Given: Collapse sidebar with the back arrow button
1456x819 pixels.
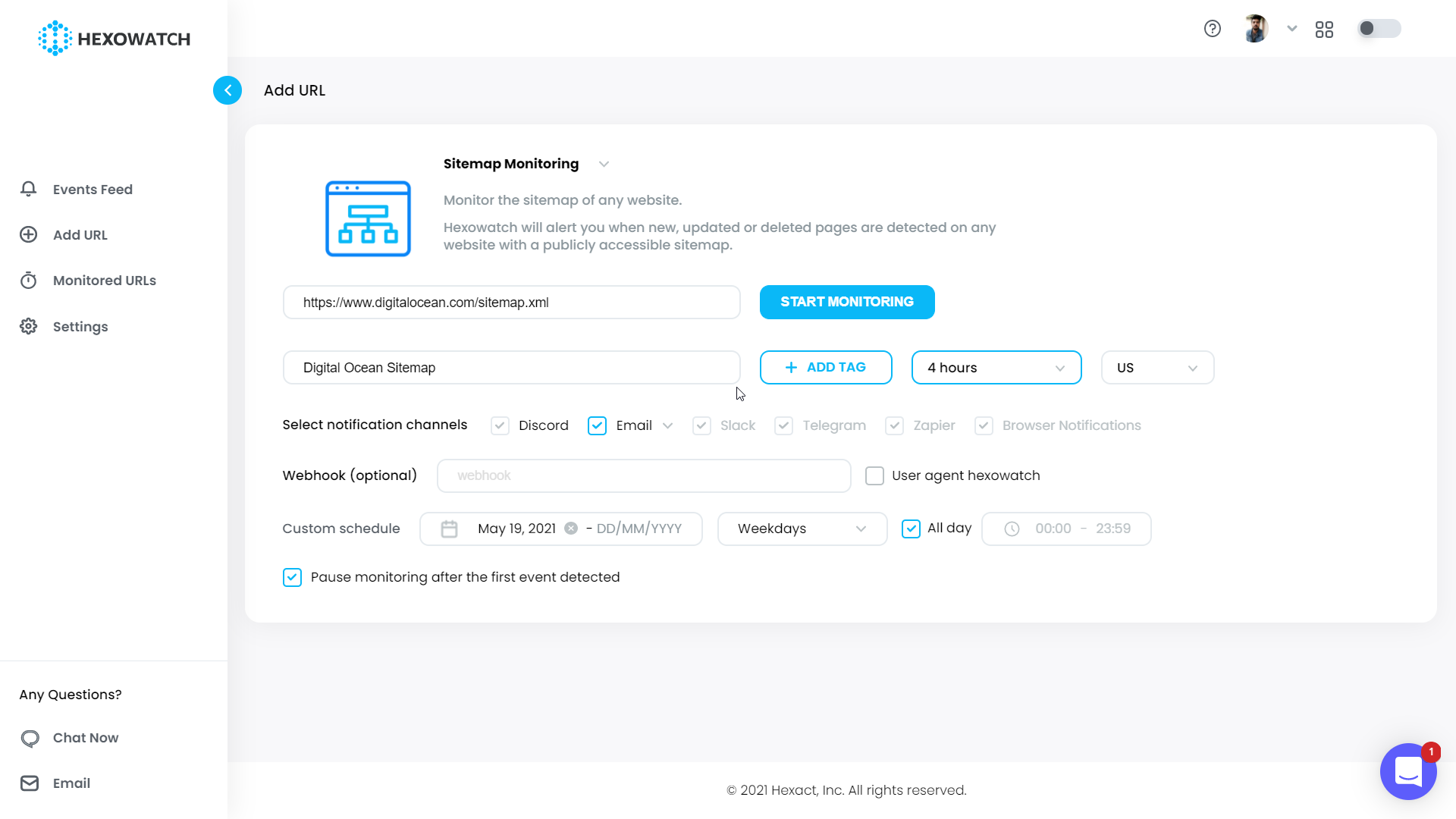Looking at the screenshot, I should (227, 90).
